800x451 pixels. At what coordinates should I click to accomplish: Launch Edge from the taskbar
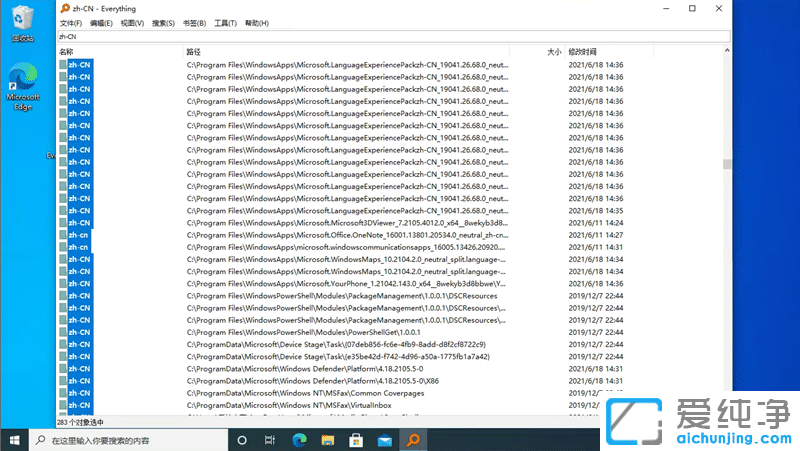299,440
